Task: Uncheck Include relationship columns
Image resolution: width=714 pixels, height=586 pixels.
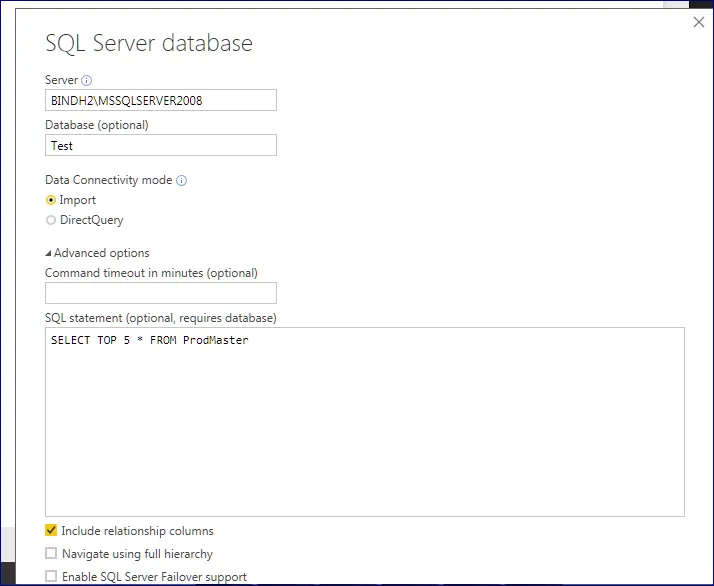Action: (51, 530)
